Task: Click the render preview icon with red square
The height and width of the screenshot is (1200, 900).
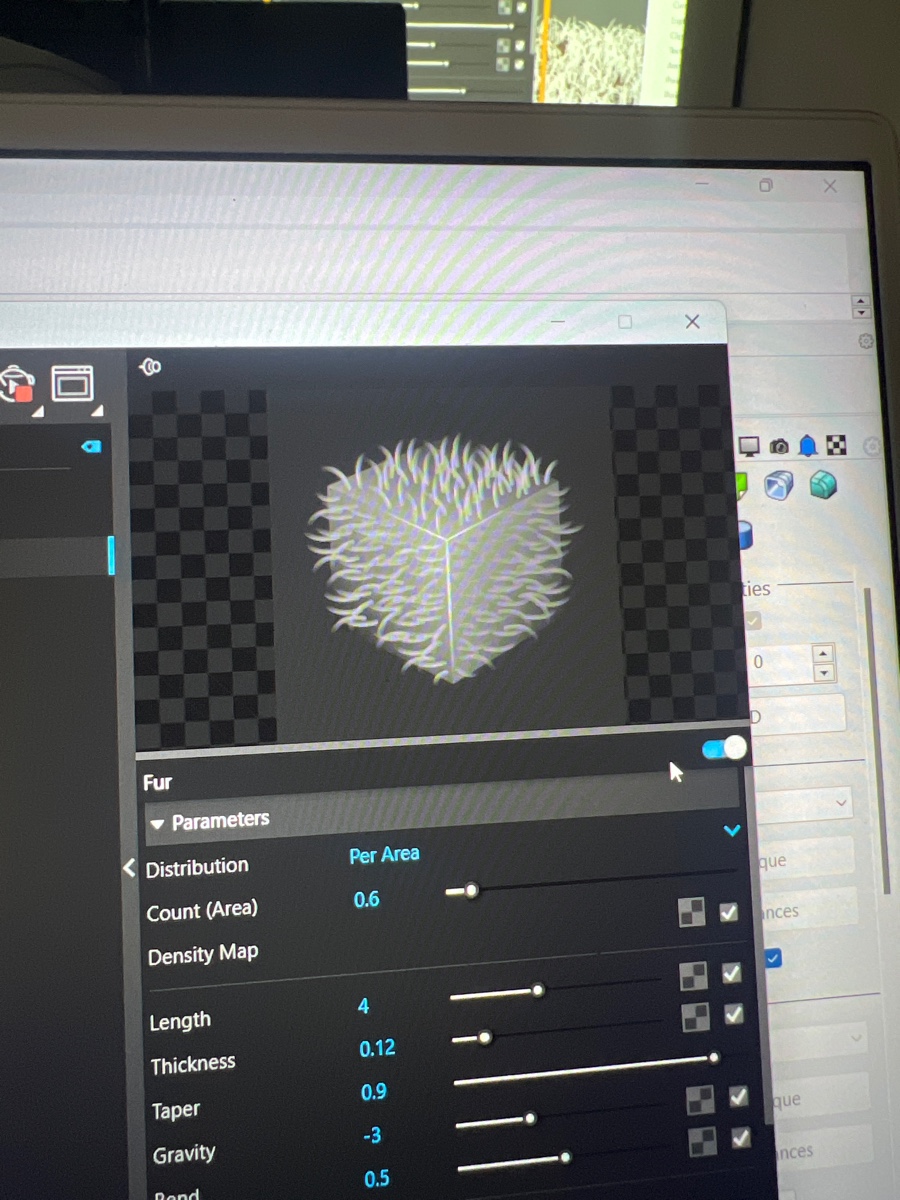Action: tap(15, 384)
